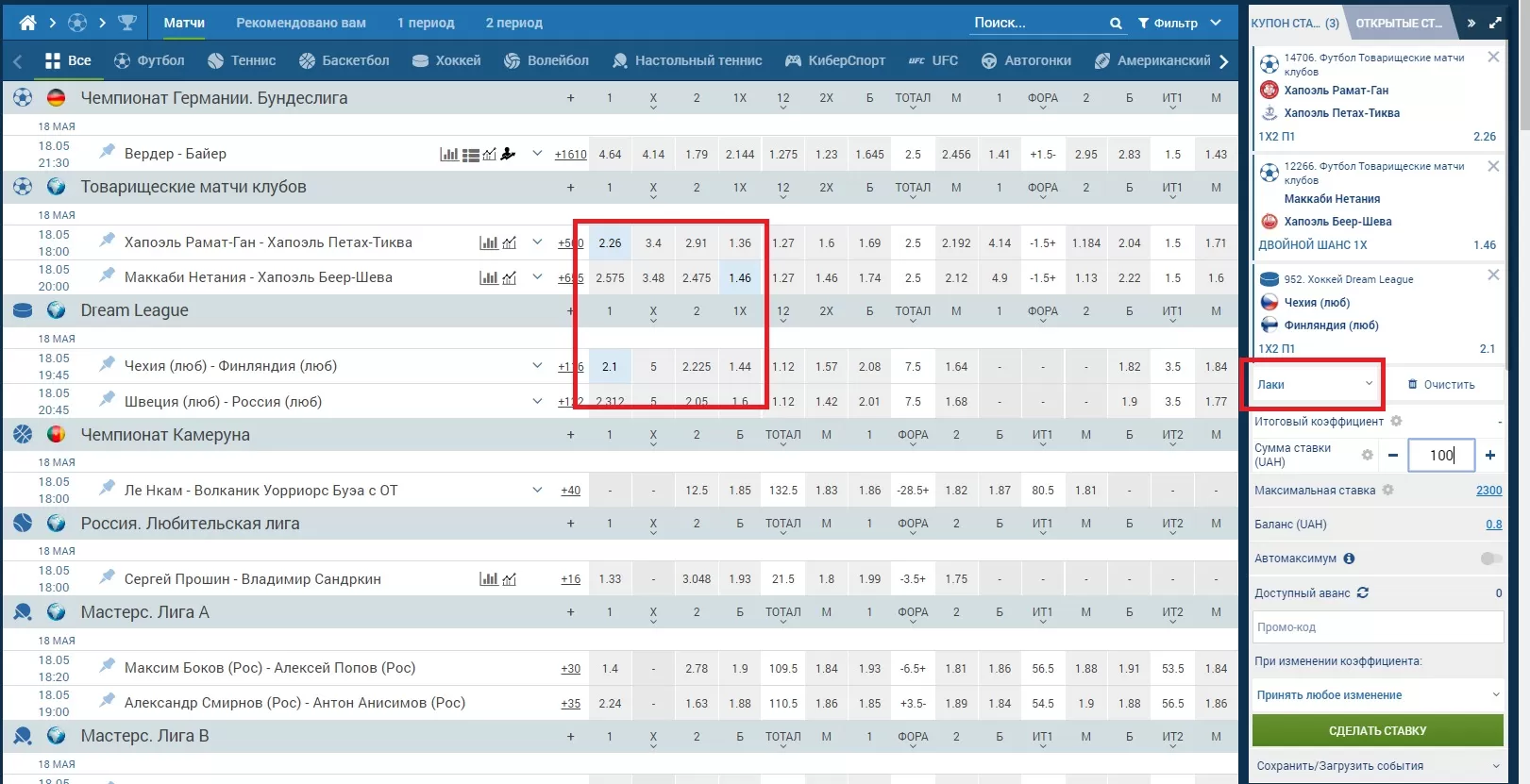Open stake settings gear icon

(x=1367, y=455)
